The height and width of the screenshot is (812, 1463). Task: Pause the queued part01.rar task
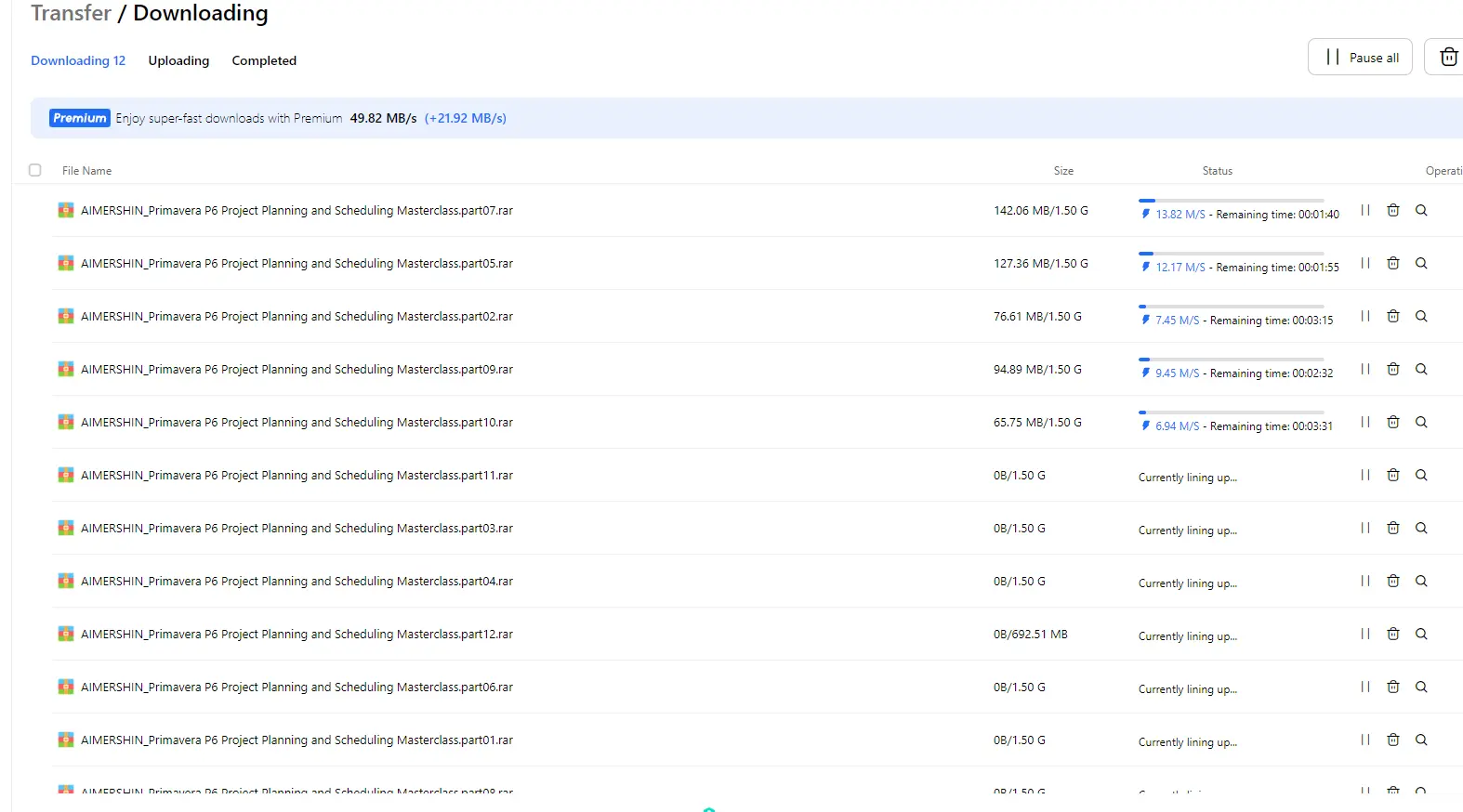tap(1365, 740)
